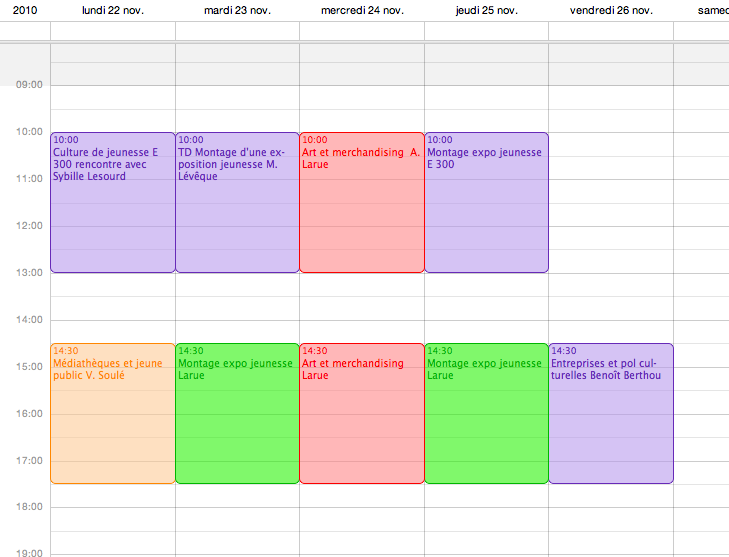Open Tuesday 14:30 green Montage expo jeunesse event
729x557 pixels.
click(x=237, y=414)
